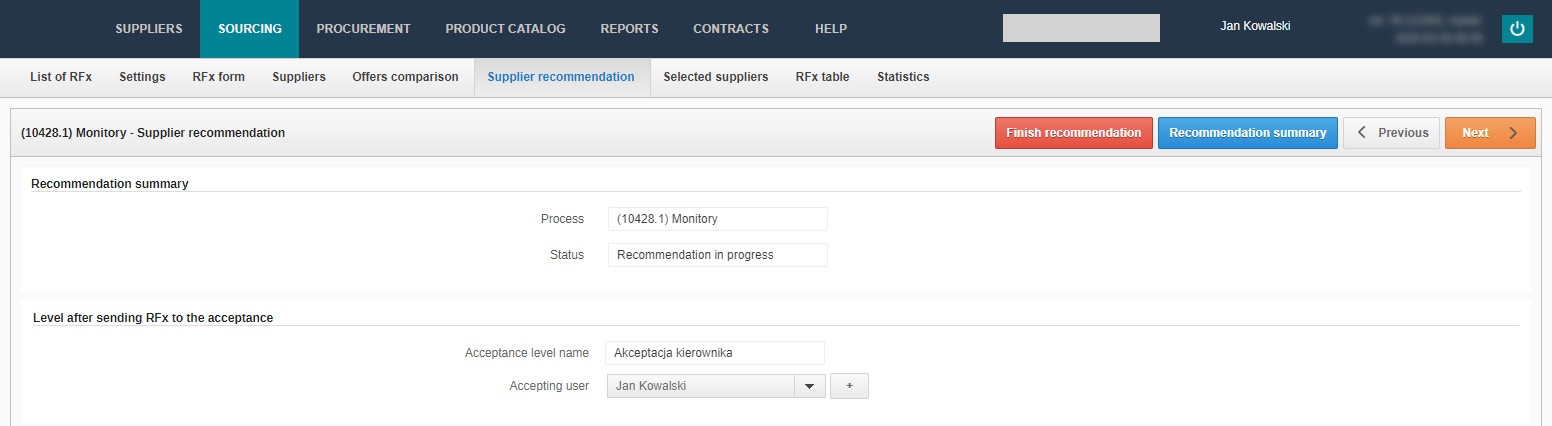This screenshot has height=426, width=1552.
Task: Open the Accepting user dropdown arrow
Action: click(809, 386)
